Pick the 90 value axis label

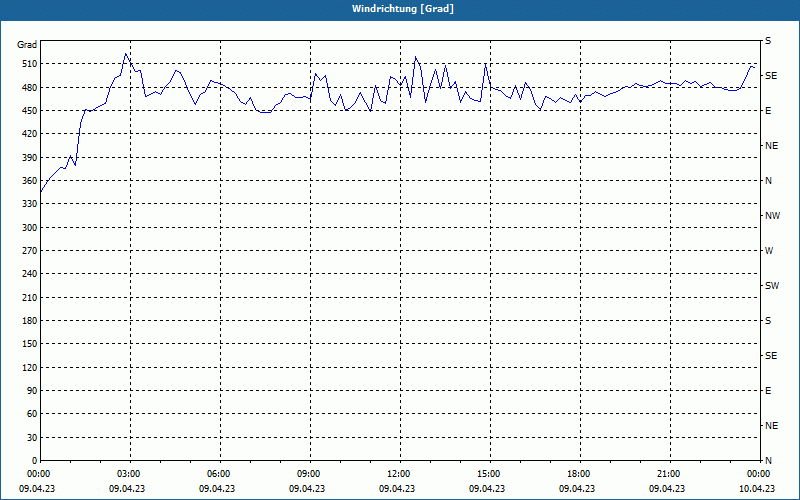coord(32,391)
